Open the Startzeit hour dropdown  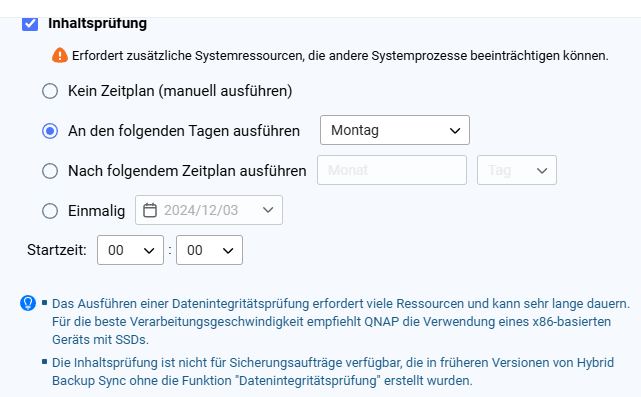point(130,250)
